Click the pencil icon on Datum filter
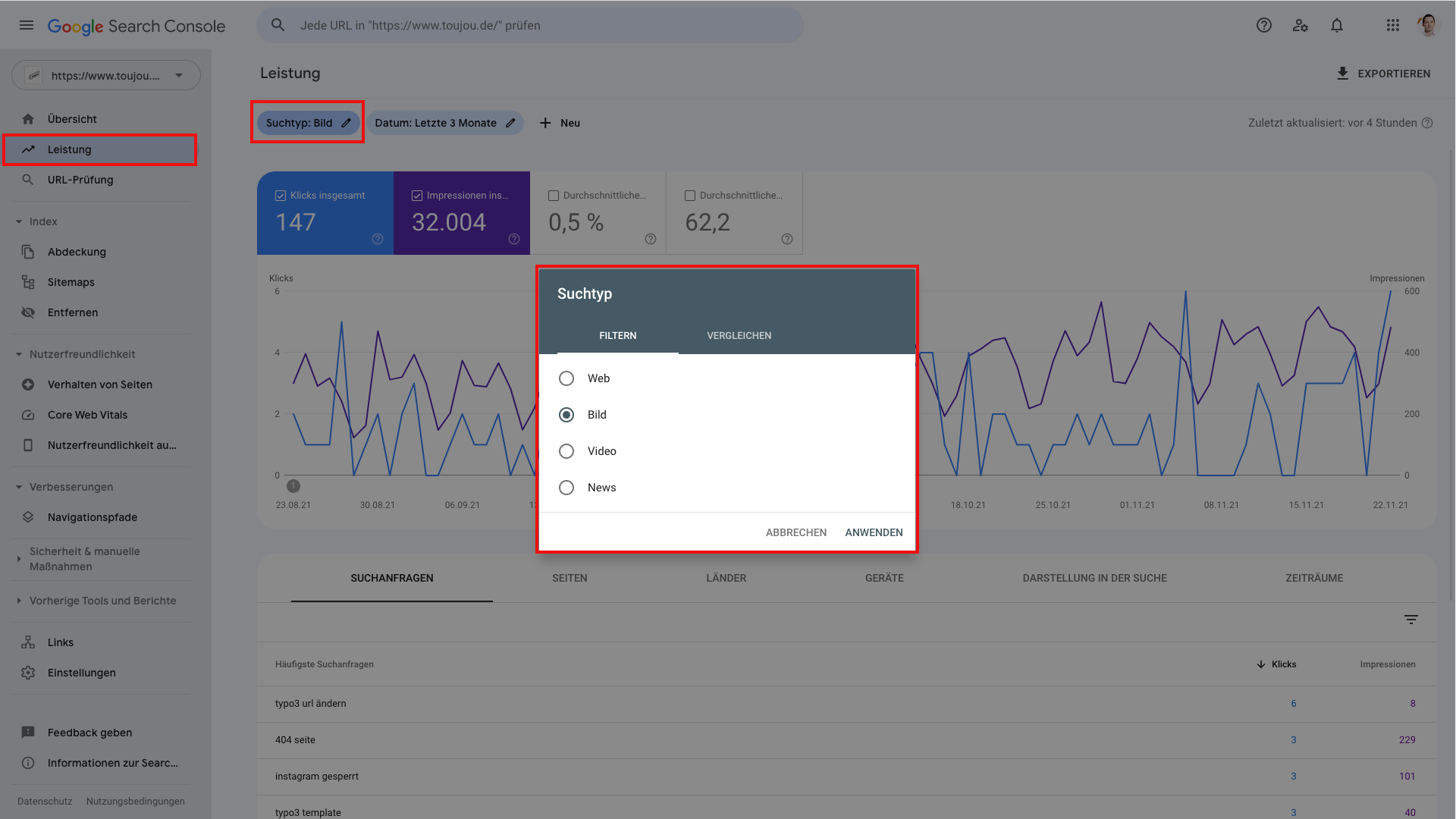The height and width of the screenshot is (819, 1456). tap(510, 123)
